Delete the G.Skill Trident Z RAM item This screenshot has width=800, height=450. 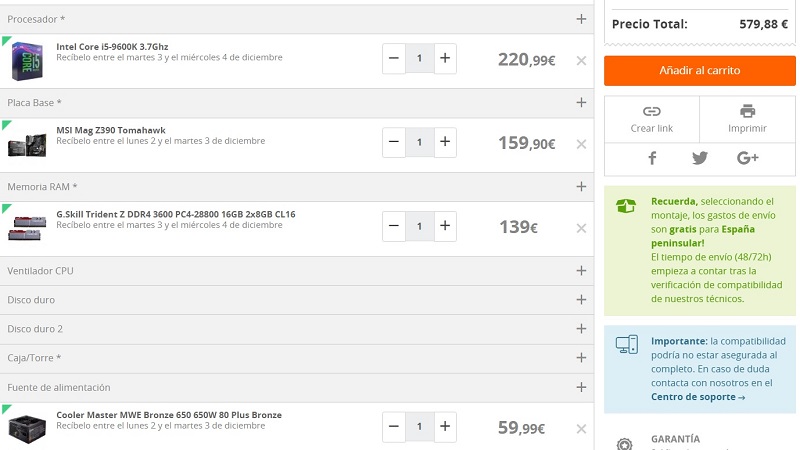(581, 228)
